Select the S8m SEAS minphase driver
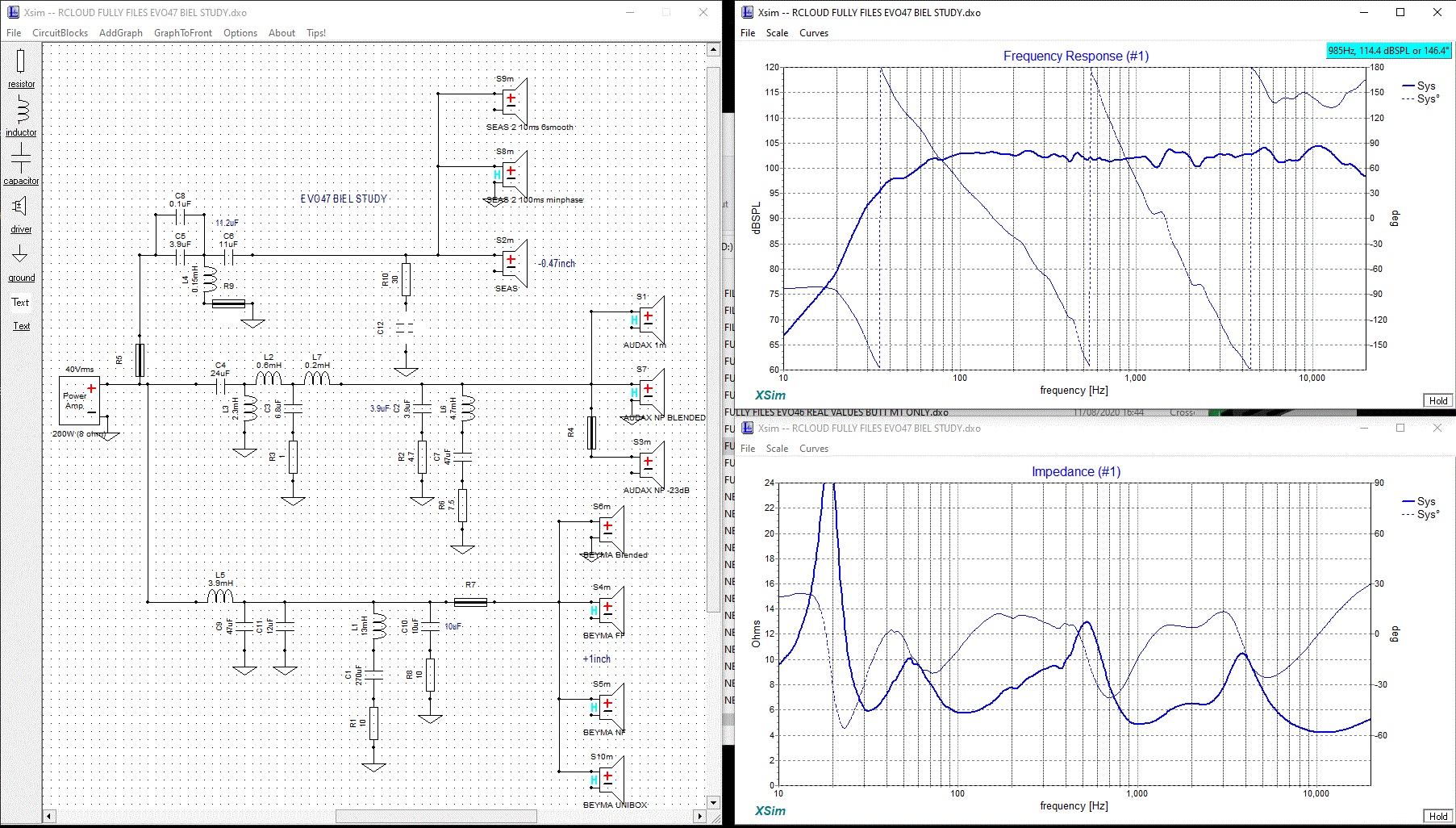 [x=511, y=174]
